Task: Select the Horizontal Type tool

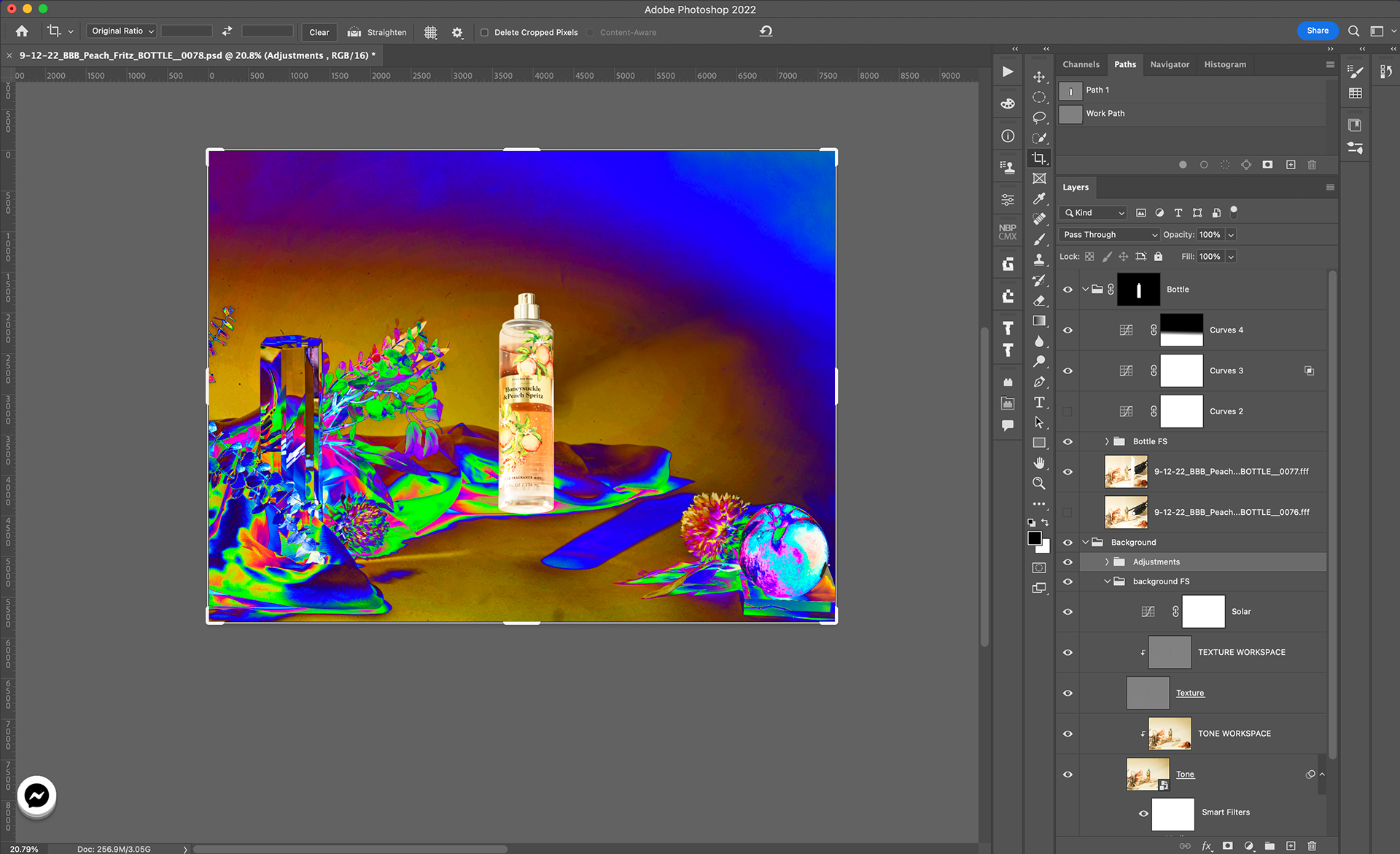Action: 1039,403
